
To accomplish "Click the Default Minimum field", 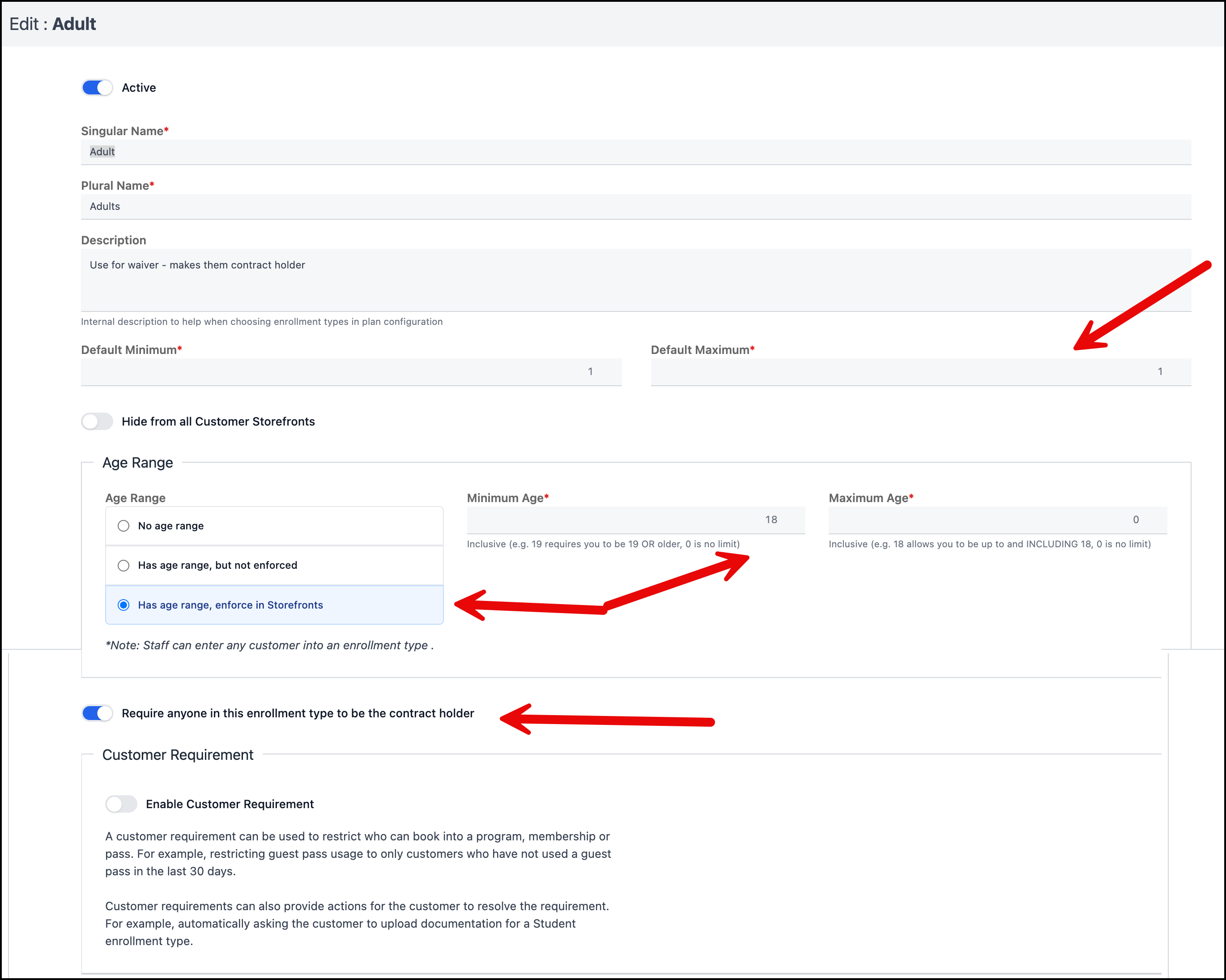I will pos(351,371).
